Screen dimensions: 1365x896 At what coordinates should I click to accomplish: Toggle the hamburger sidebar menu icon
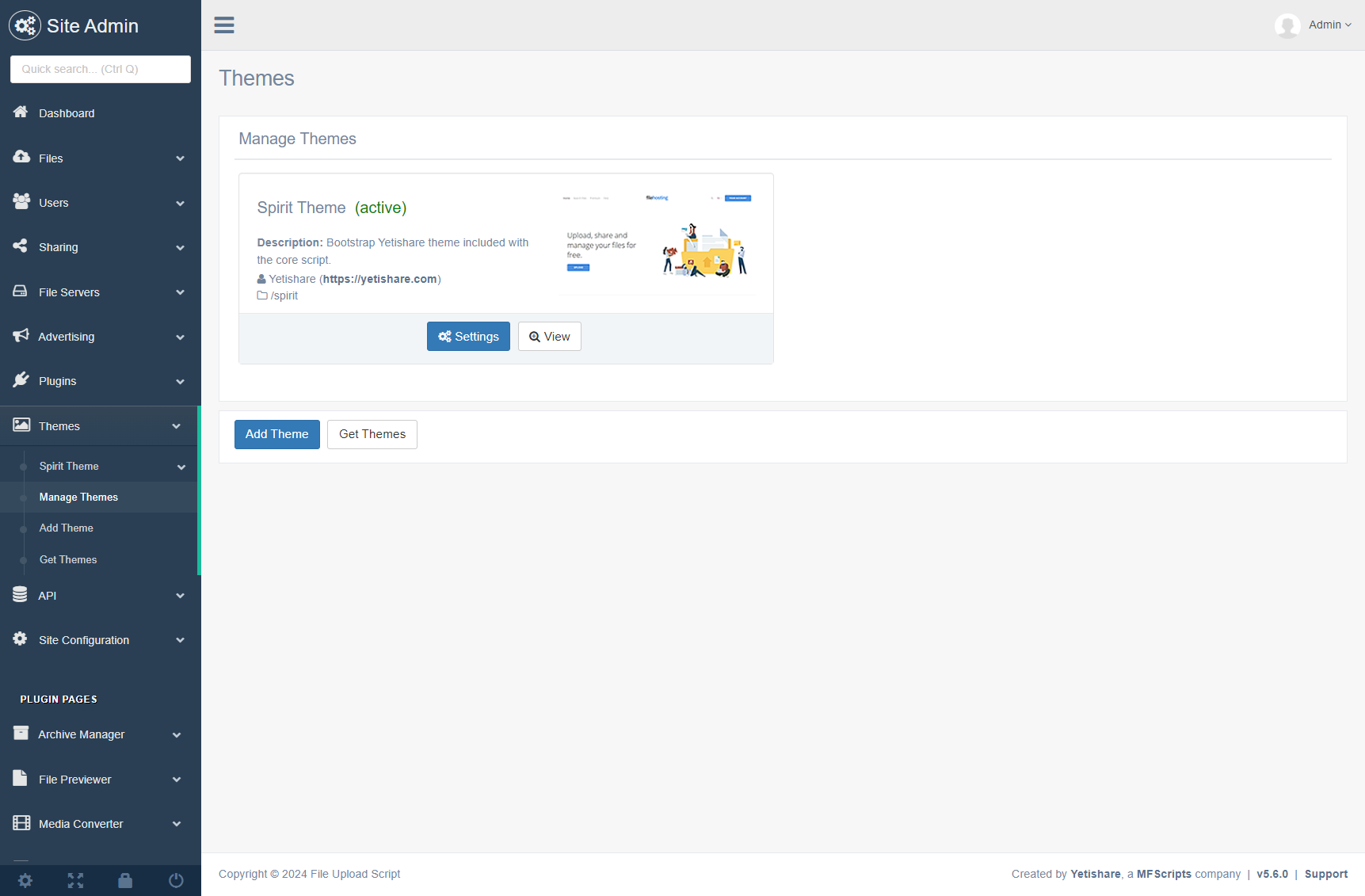tap(224, 25)
